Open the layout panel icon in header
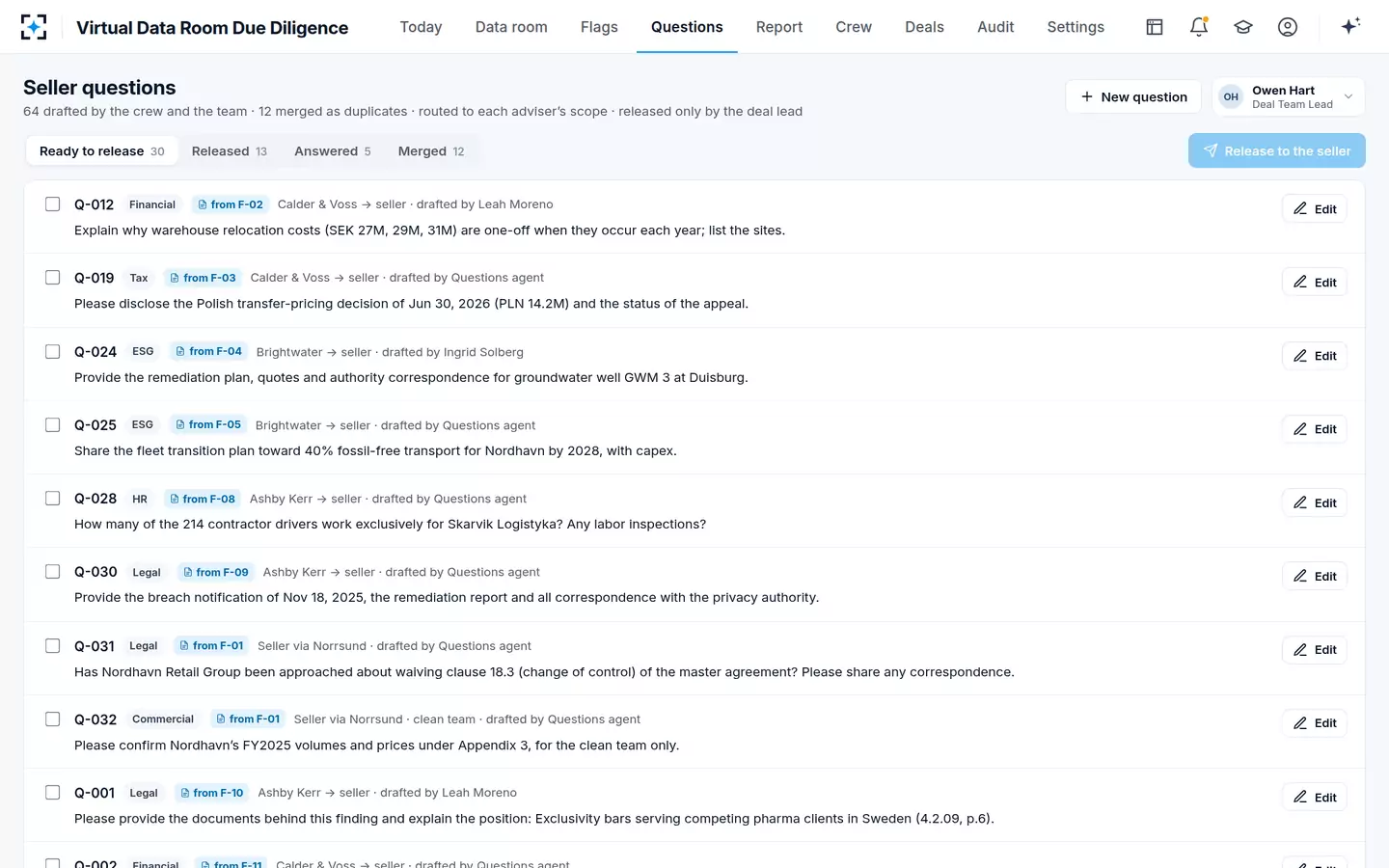Viewport: 1389px width, 868px height. point(1155,27)
